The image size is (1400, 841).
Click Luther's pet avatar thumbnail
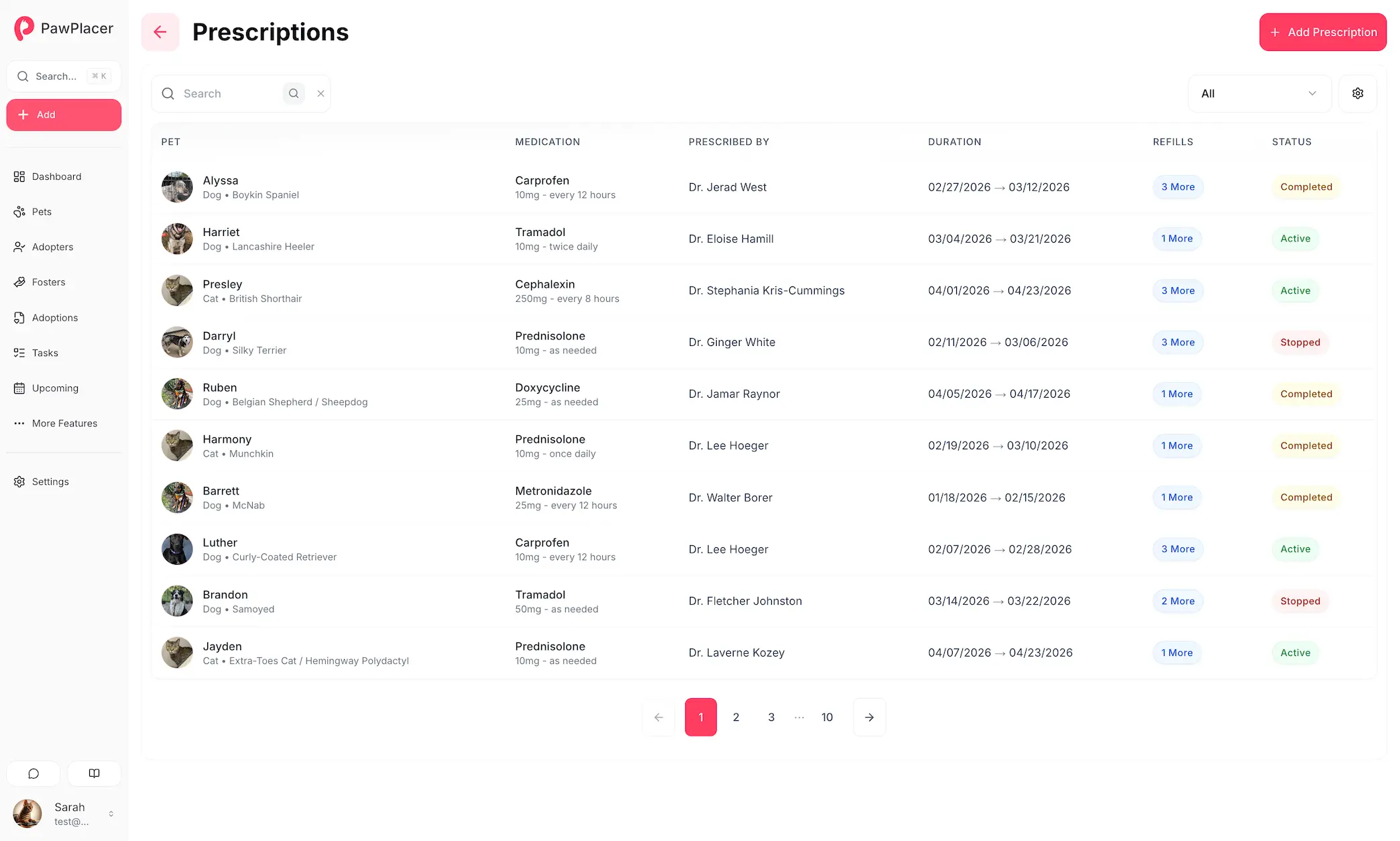click(177, 549)
